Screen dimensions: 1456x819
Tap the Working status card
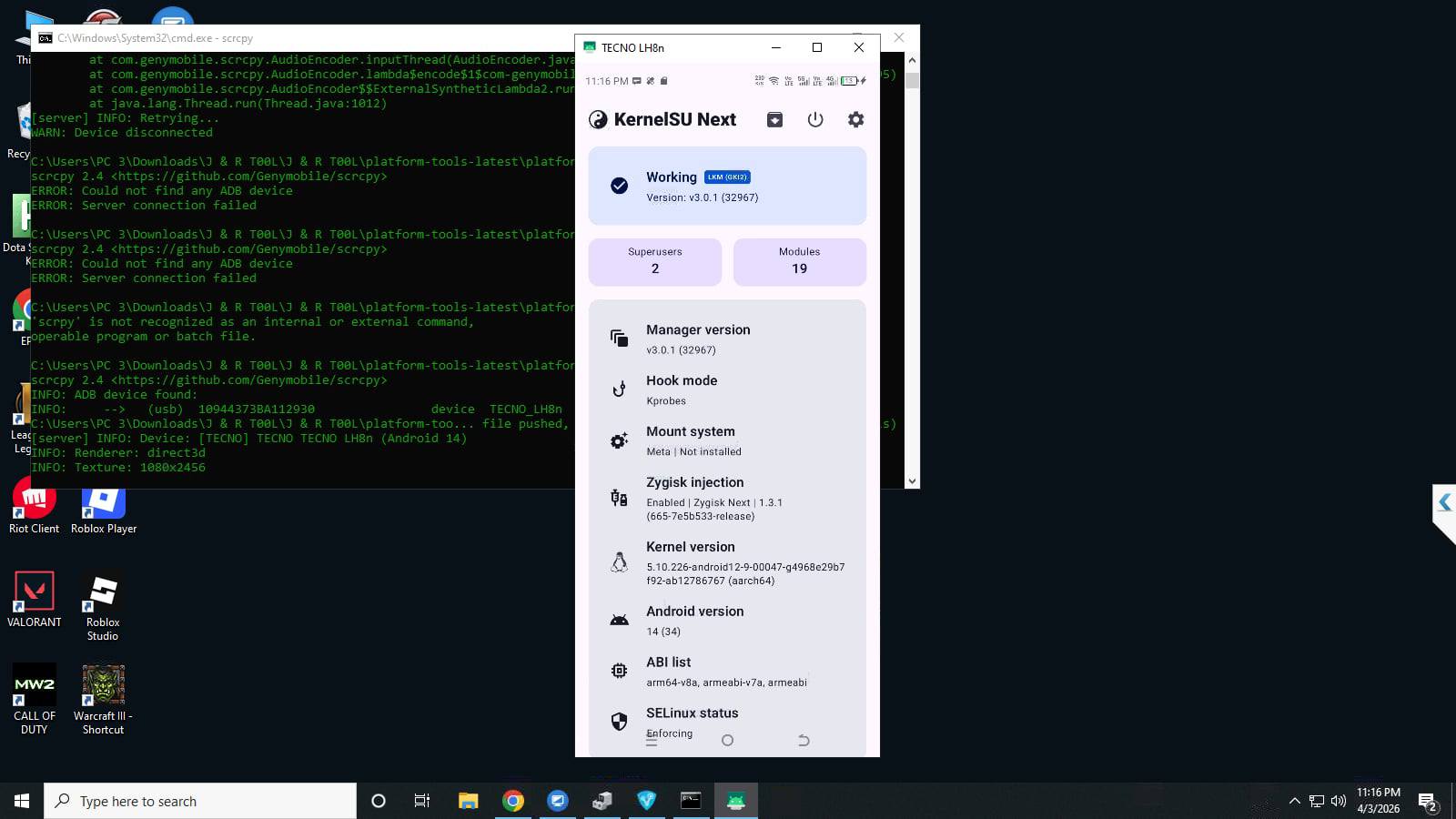[727, 186]
